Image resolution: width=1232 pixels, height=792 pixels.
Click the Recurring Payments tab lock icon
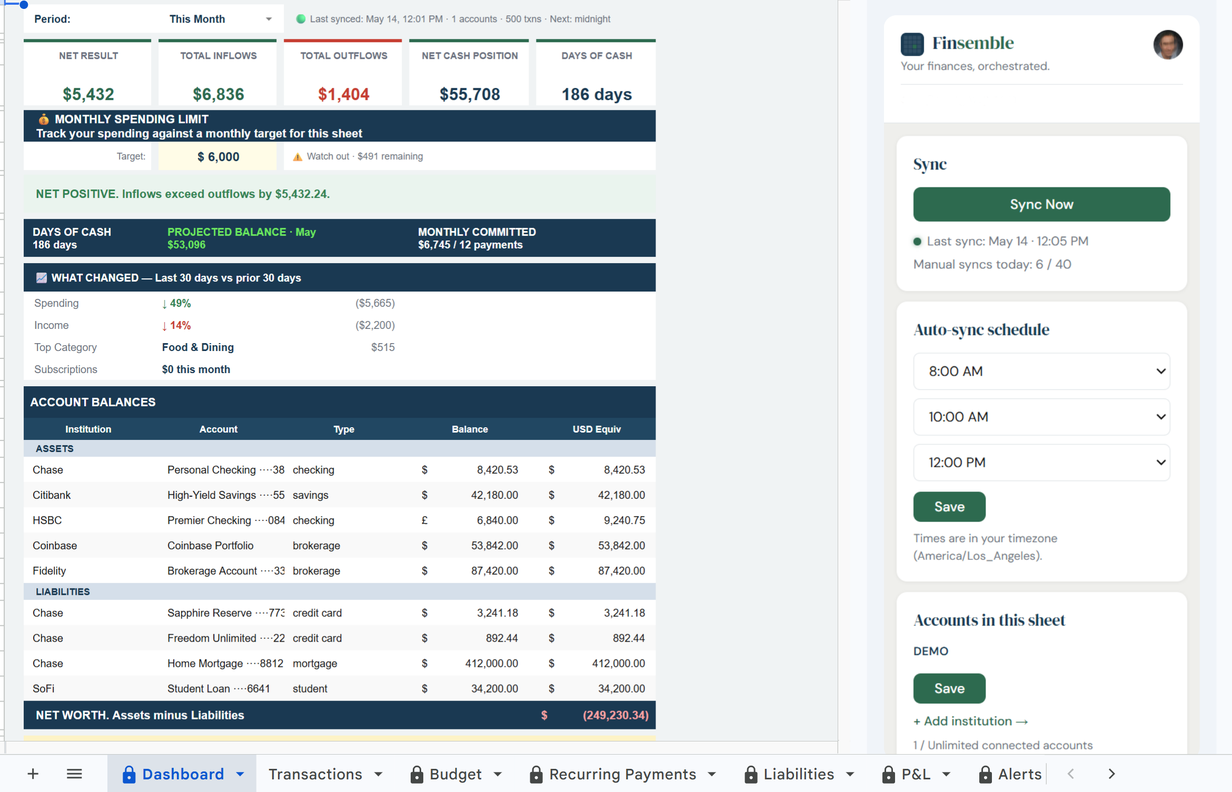536,774
